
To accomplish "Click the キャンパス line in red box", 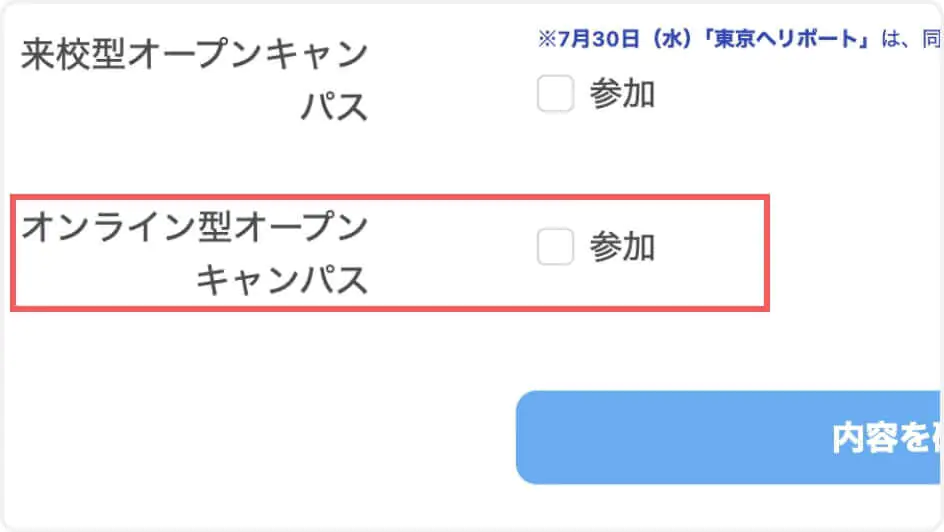I will (282, 281).
